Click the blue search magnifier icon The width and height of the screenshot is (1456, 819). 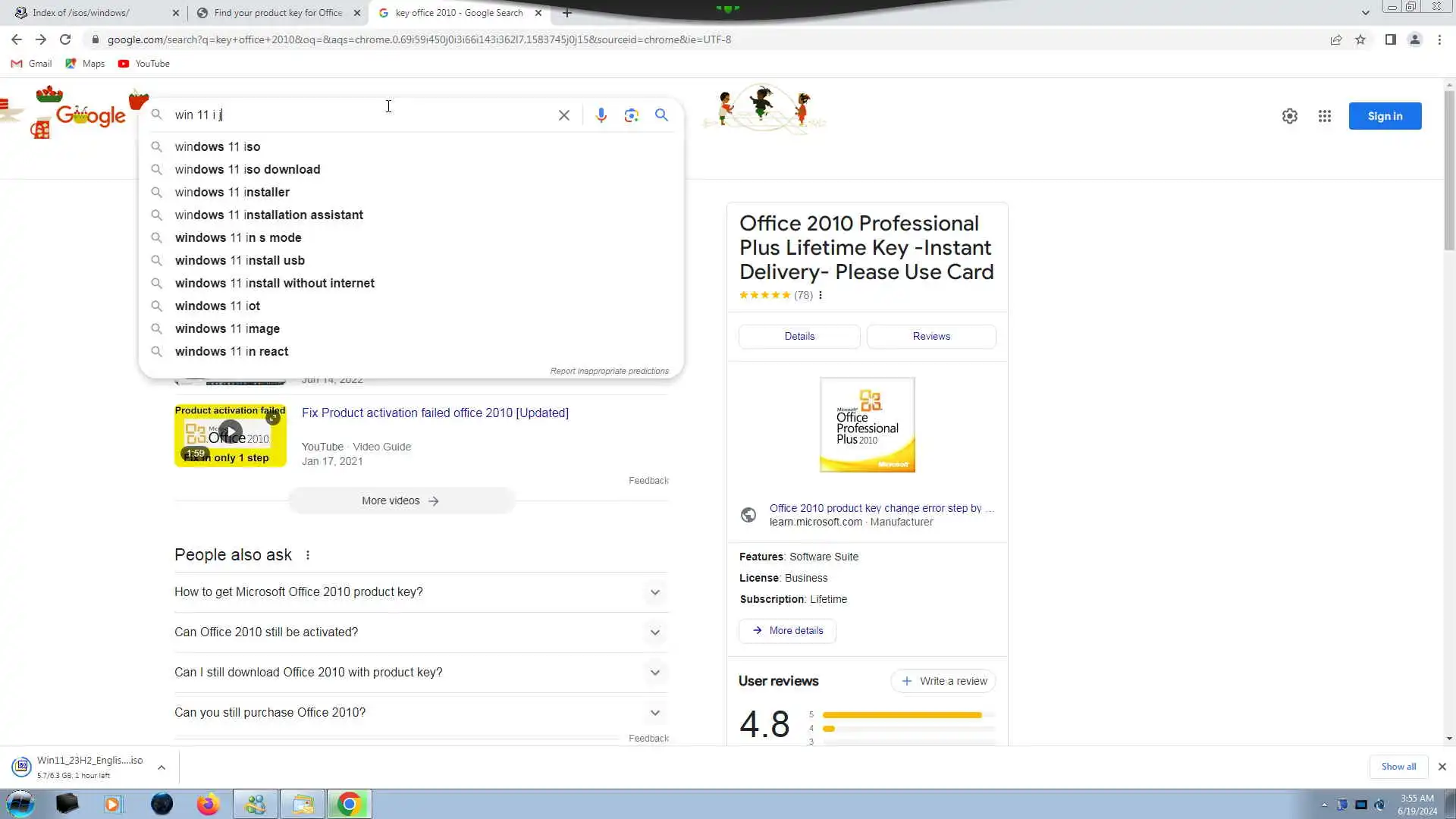[661, 115]
